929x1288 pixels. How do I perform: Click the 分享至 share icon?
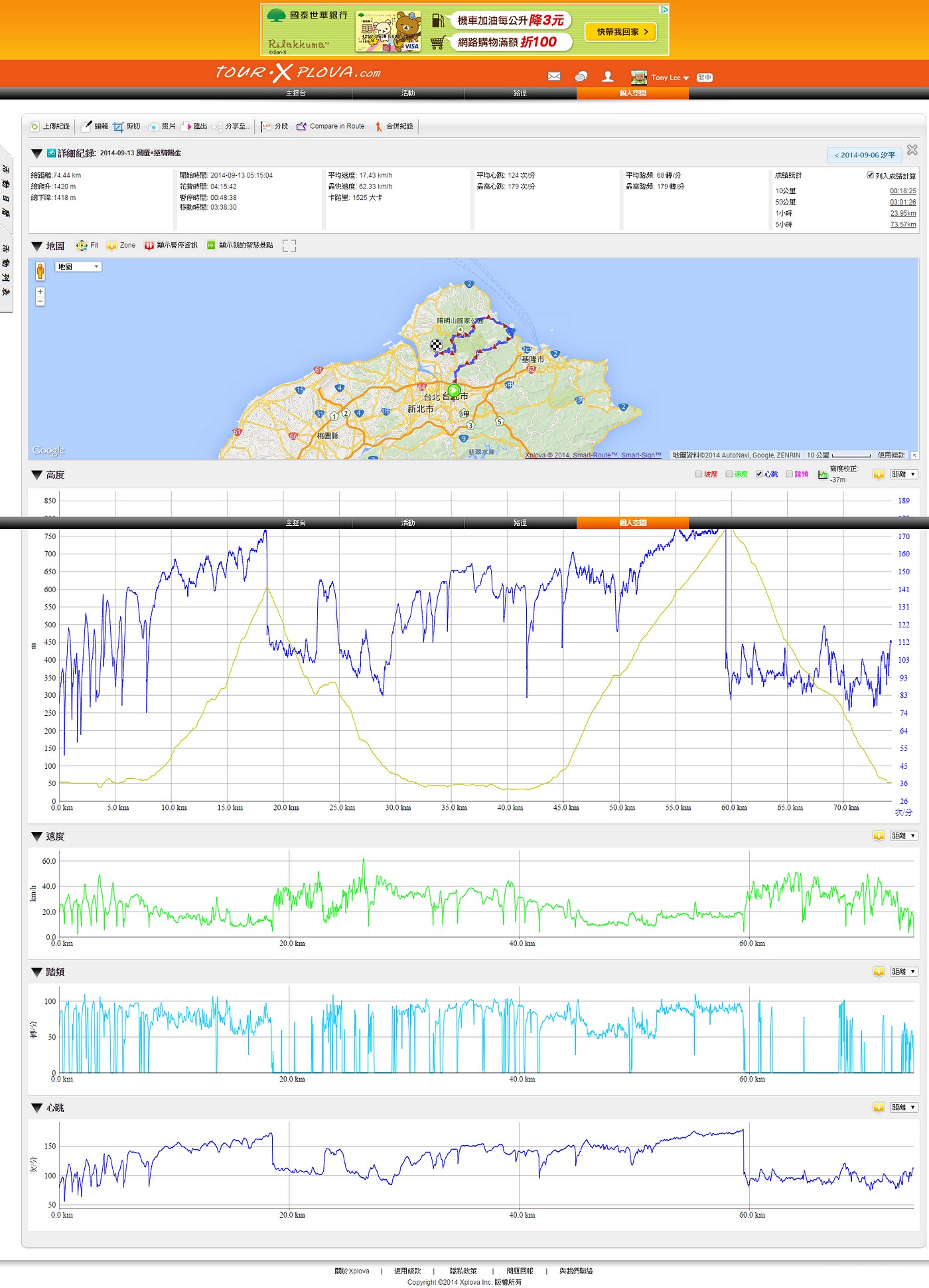click(218, 126)
